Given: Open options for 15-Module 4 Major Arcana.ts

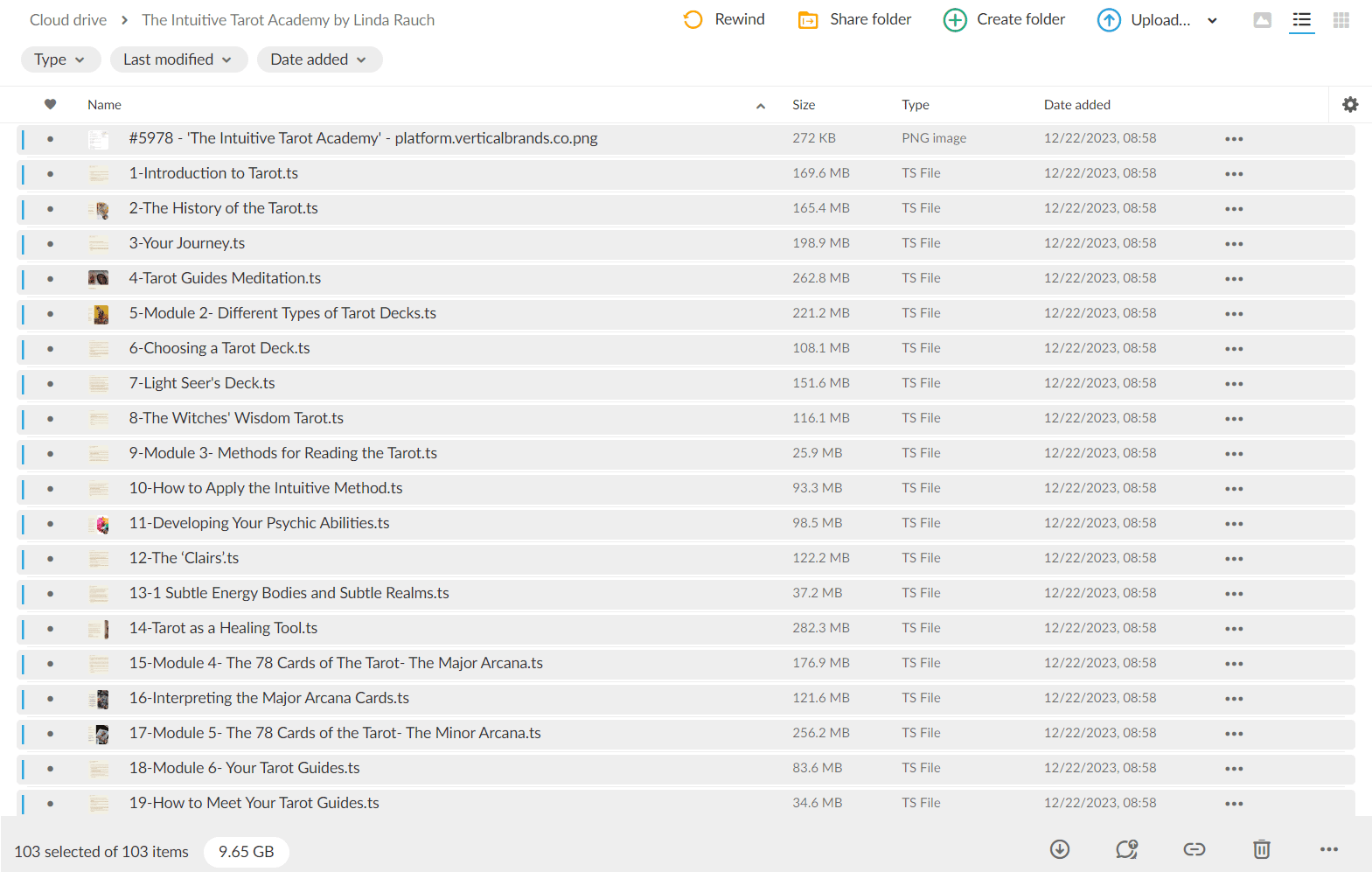Looking at the screenshot, I should (x=1234, y=664).
